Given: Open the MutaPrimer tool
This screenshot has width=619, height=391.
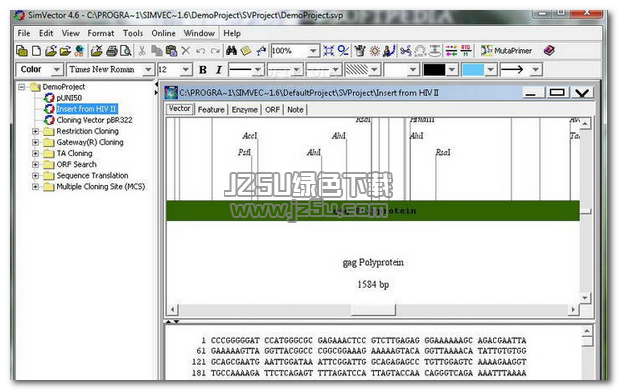Looking at the screenshot, I should point(506,51).
